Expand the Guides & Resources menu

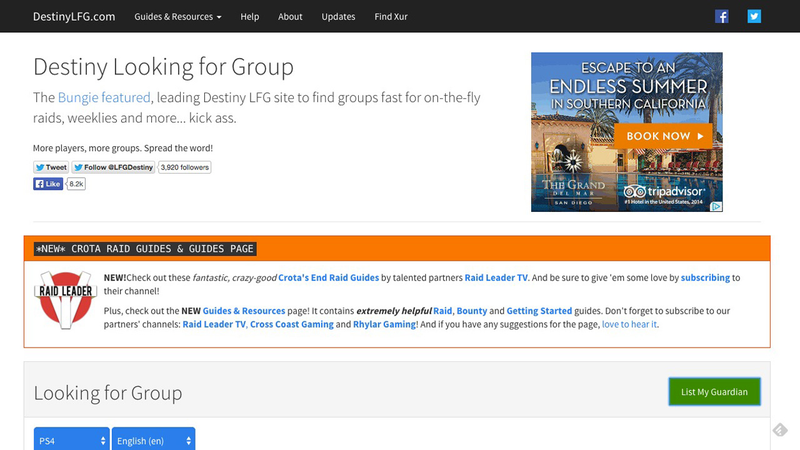coord(178,16)
